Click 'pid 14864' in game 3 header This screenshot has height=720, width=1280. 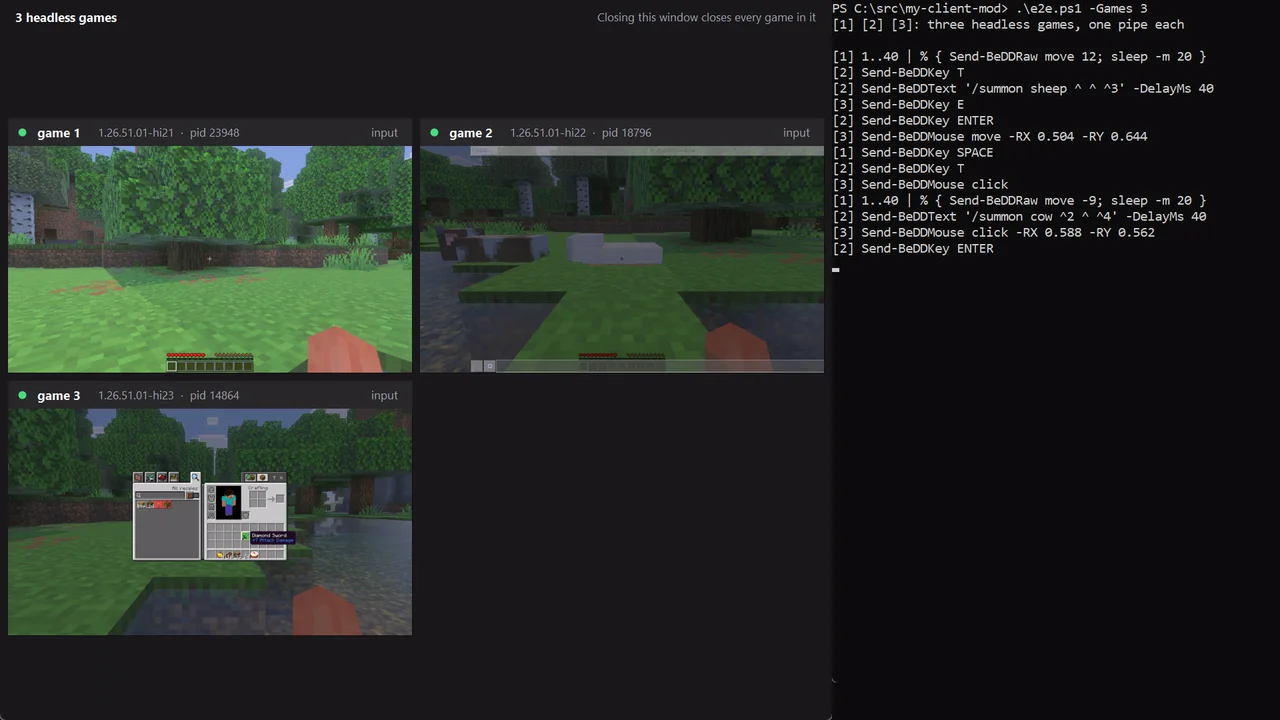coord(214,395)
